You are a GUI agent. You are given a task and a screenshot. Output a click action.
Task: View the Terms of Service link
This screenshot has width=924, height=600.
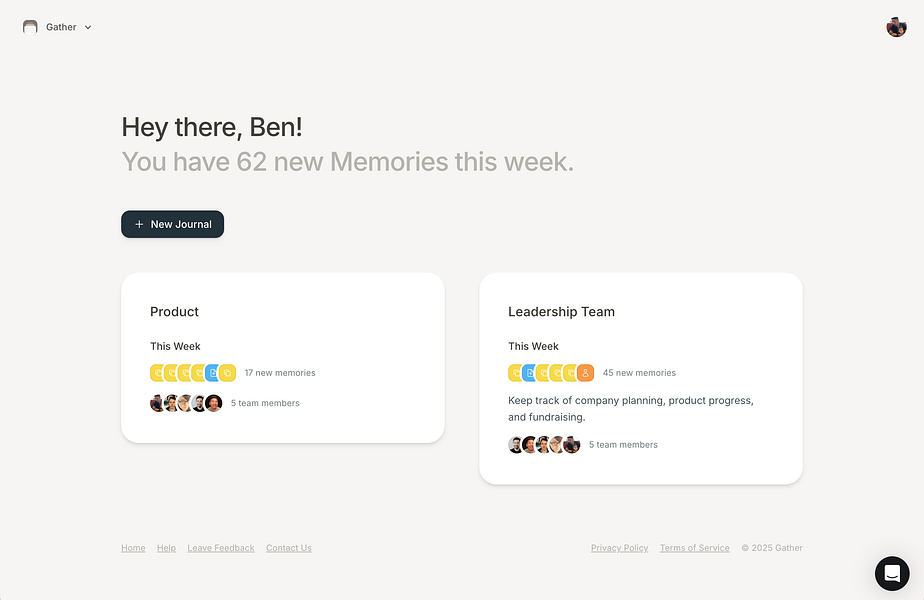(x=695, y=548)
